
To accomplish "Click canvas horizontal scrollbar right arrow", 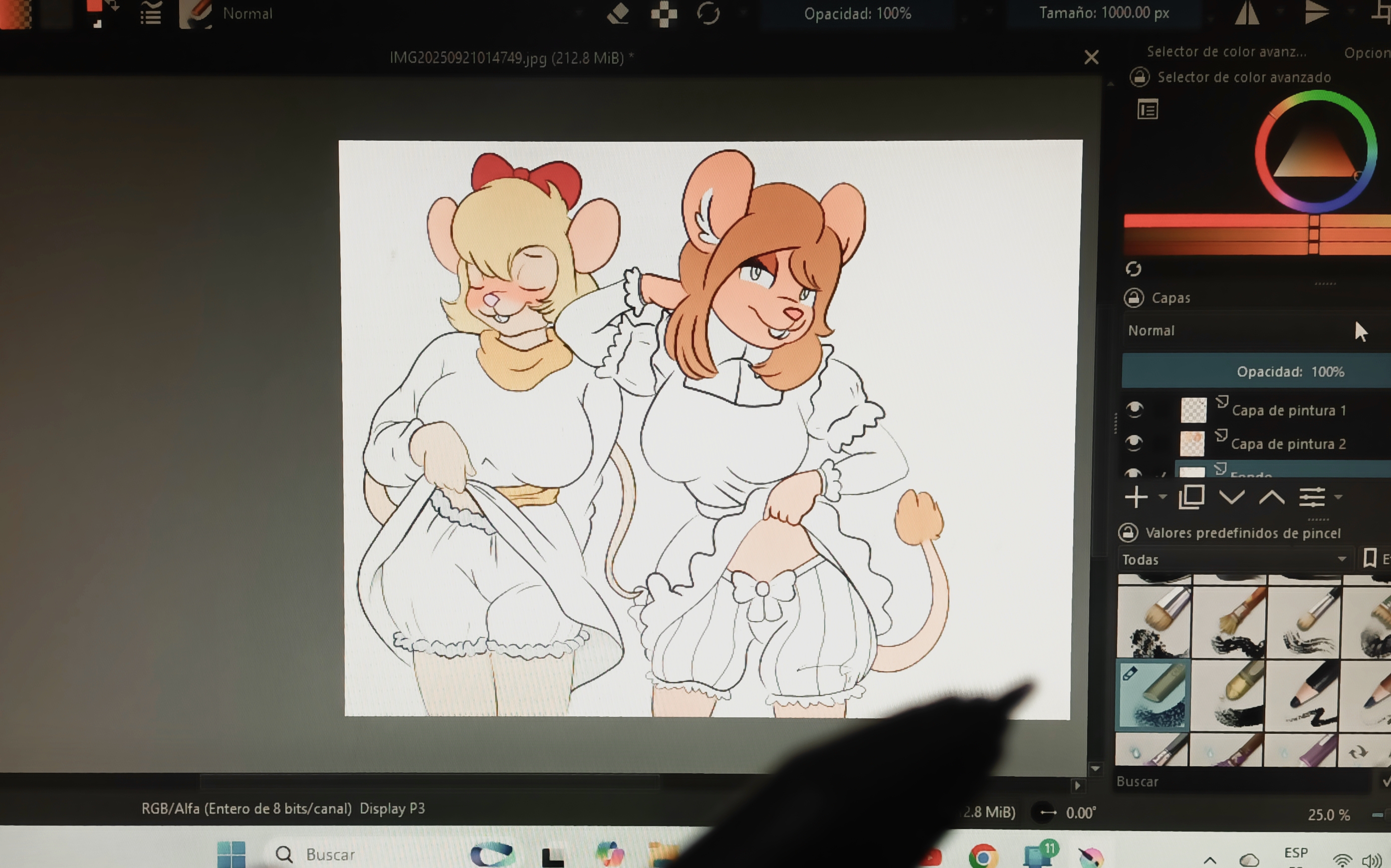I will coord(1077,786).
